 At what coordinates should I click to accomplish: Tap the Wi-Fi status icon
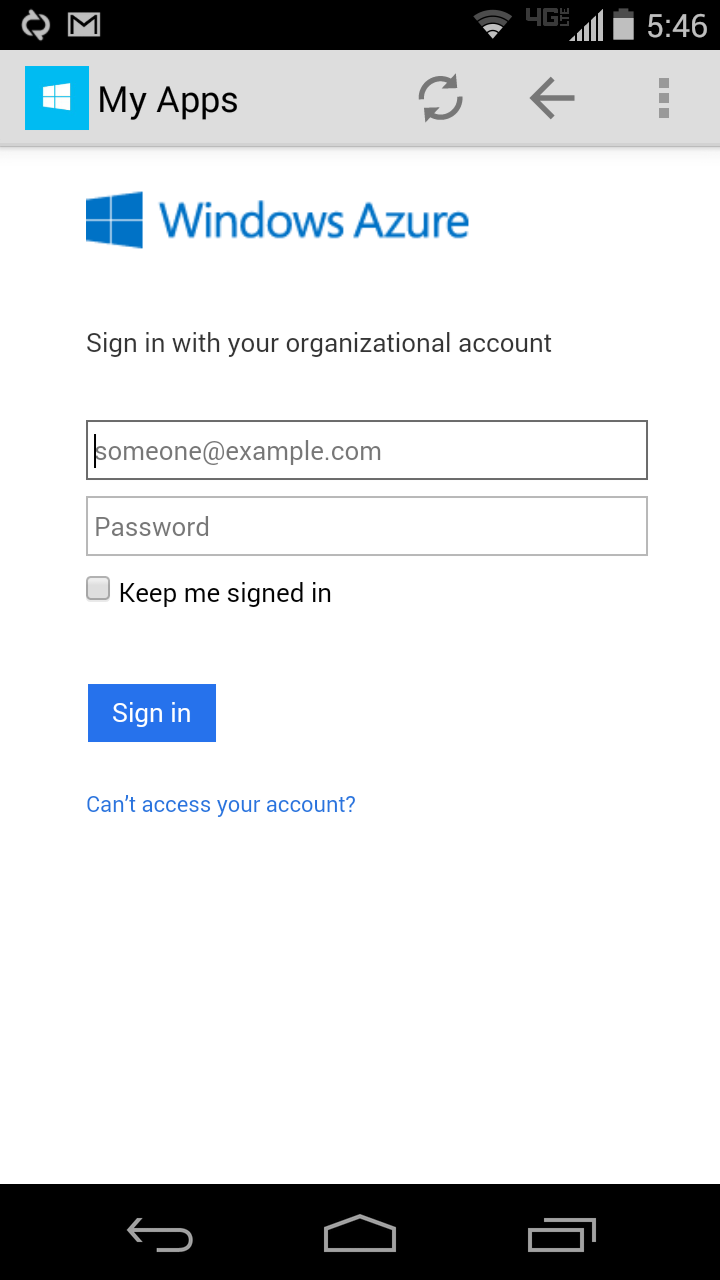click(492, 25)
